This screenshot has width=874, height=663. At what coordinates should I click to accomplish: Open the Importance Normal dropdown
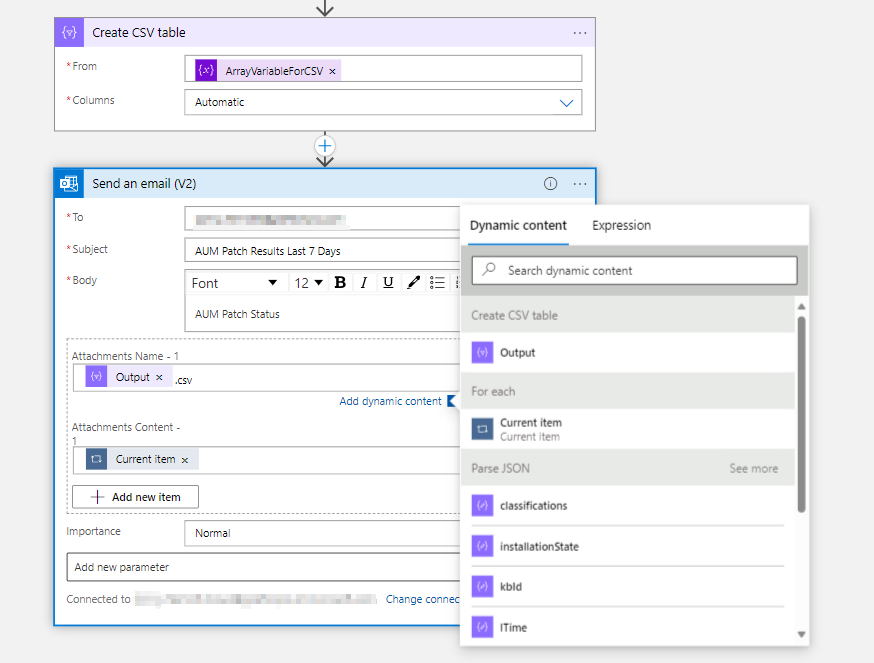pos(322,533)
